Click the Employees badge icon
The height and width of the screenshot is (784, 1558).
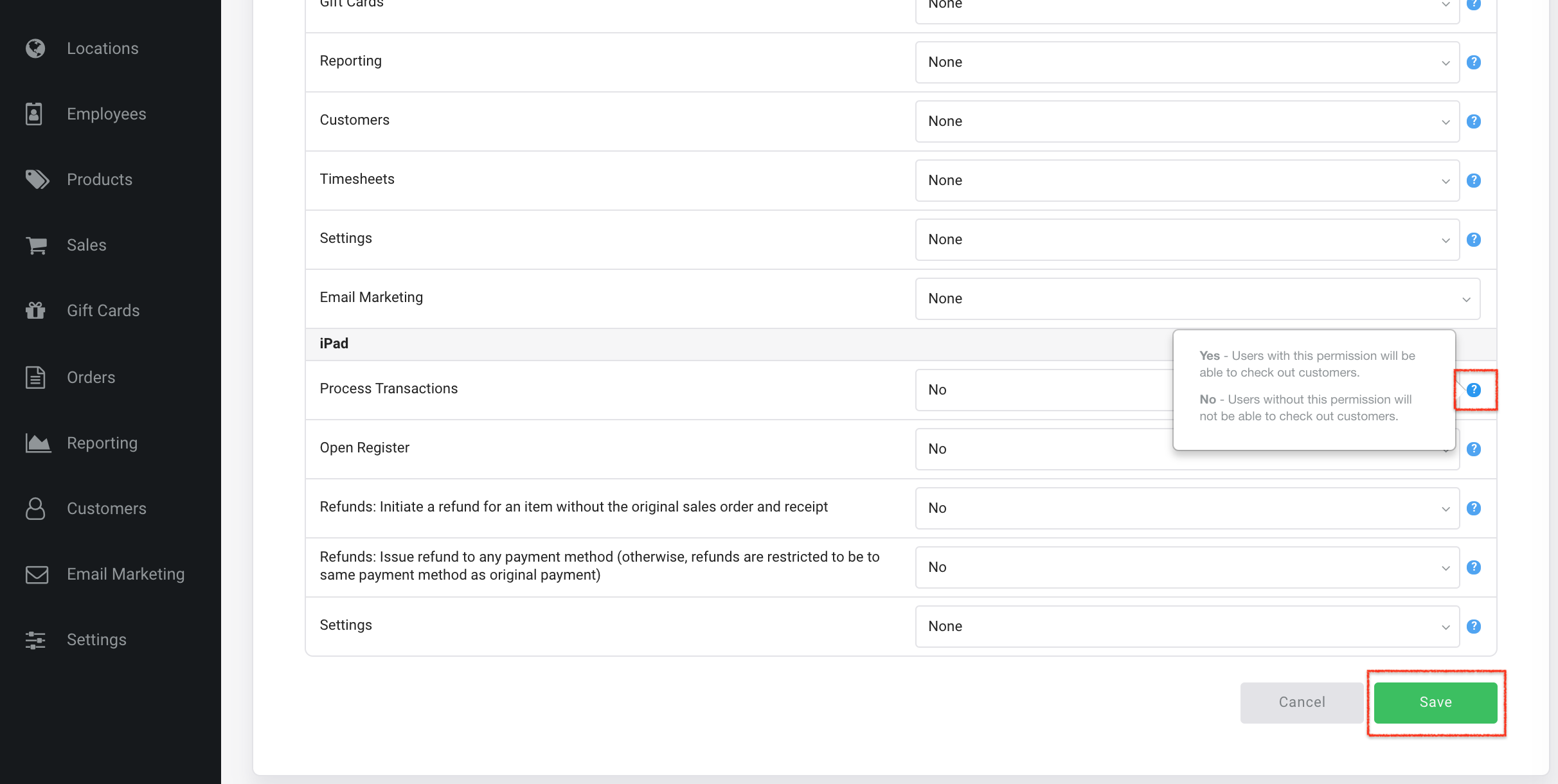tap(34, 114)
